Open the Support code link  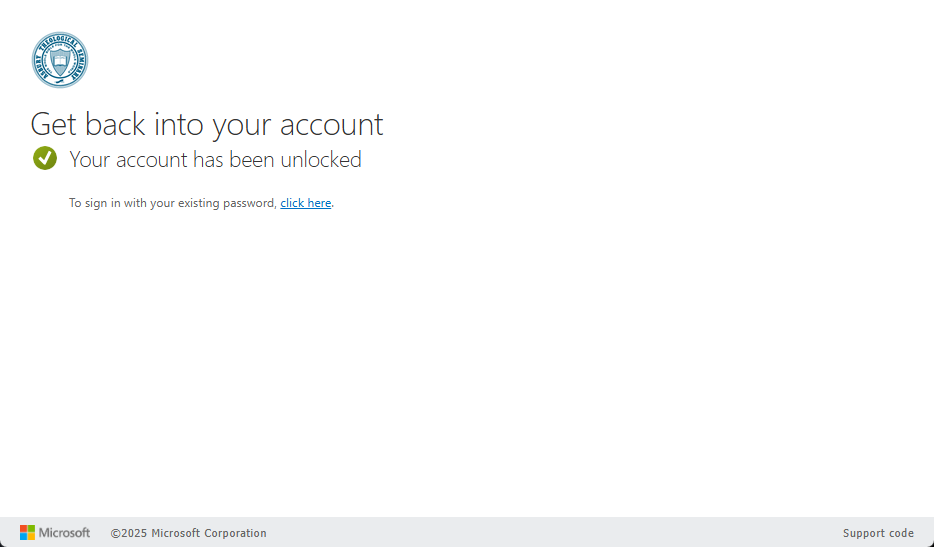[878, 533]
